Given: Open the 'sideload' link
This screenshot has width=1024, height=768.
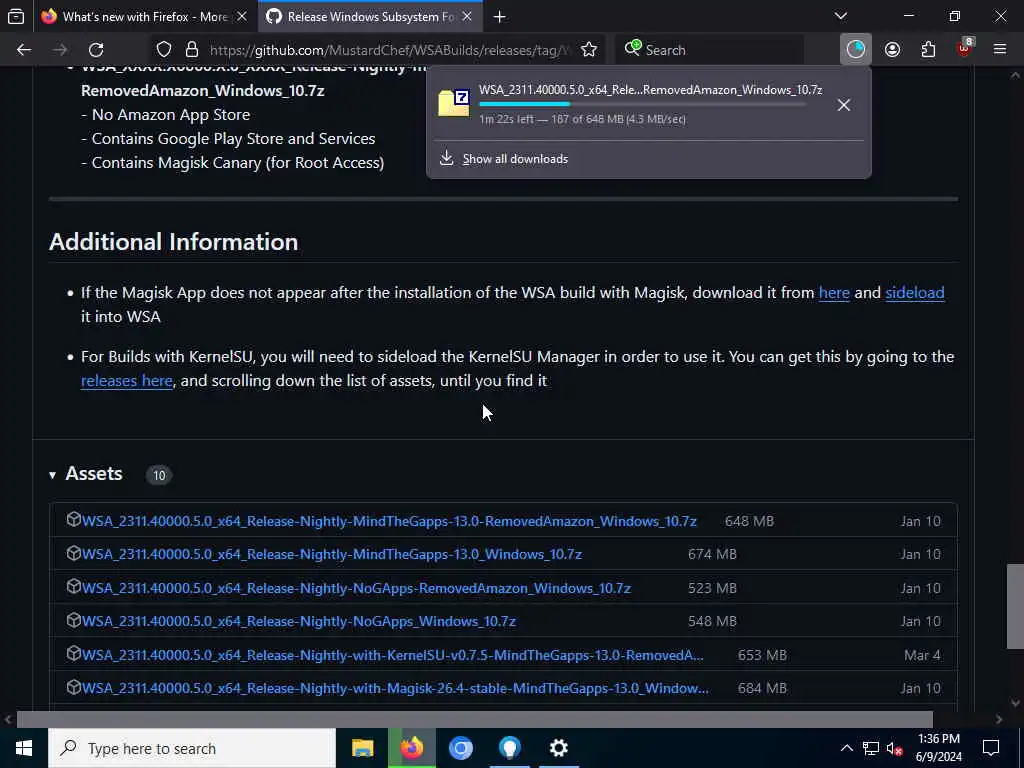Looking at the screenshot, I should tap(914, 293).
